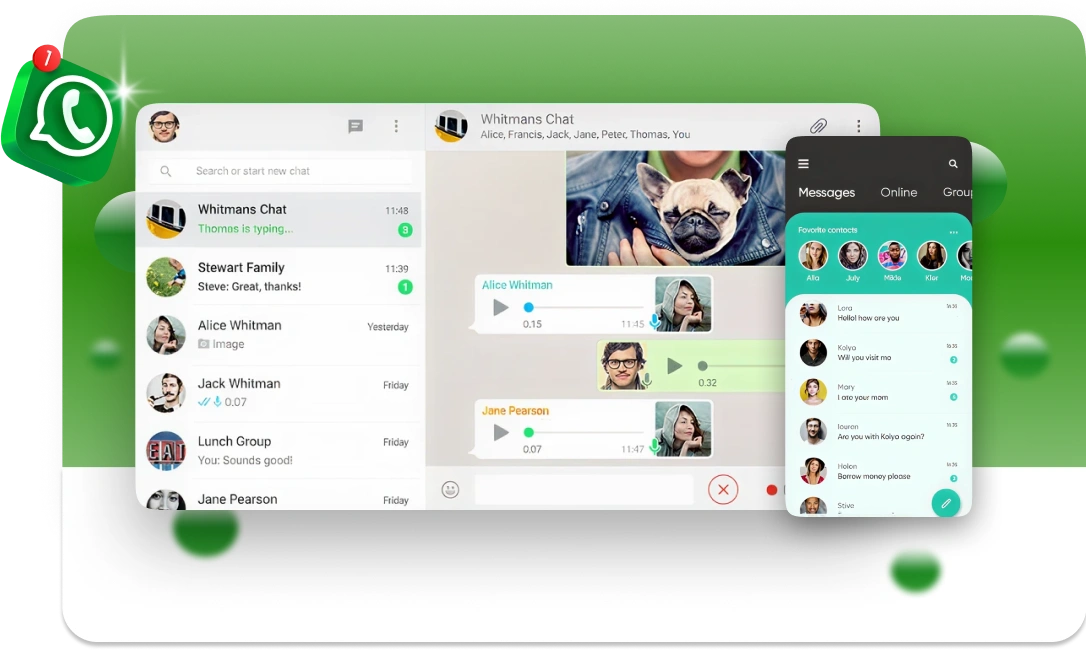Switch to the Groups tab

[957, 192]
